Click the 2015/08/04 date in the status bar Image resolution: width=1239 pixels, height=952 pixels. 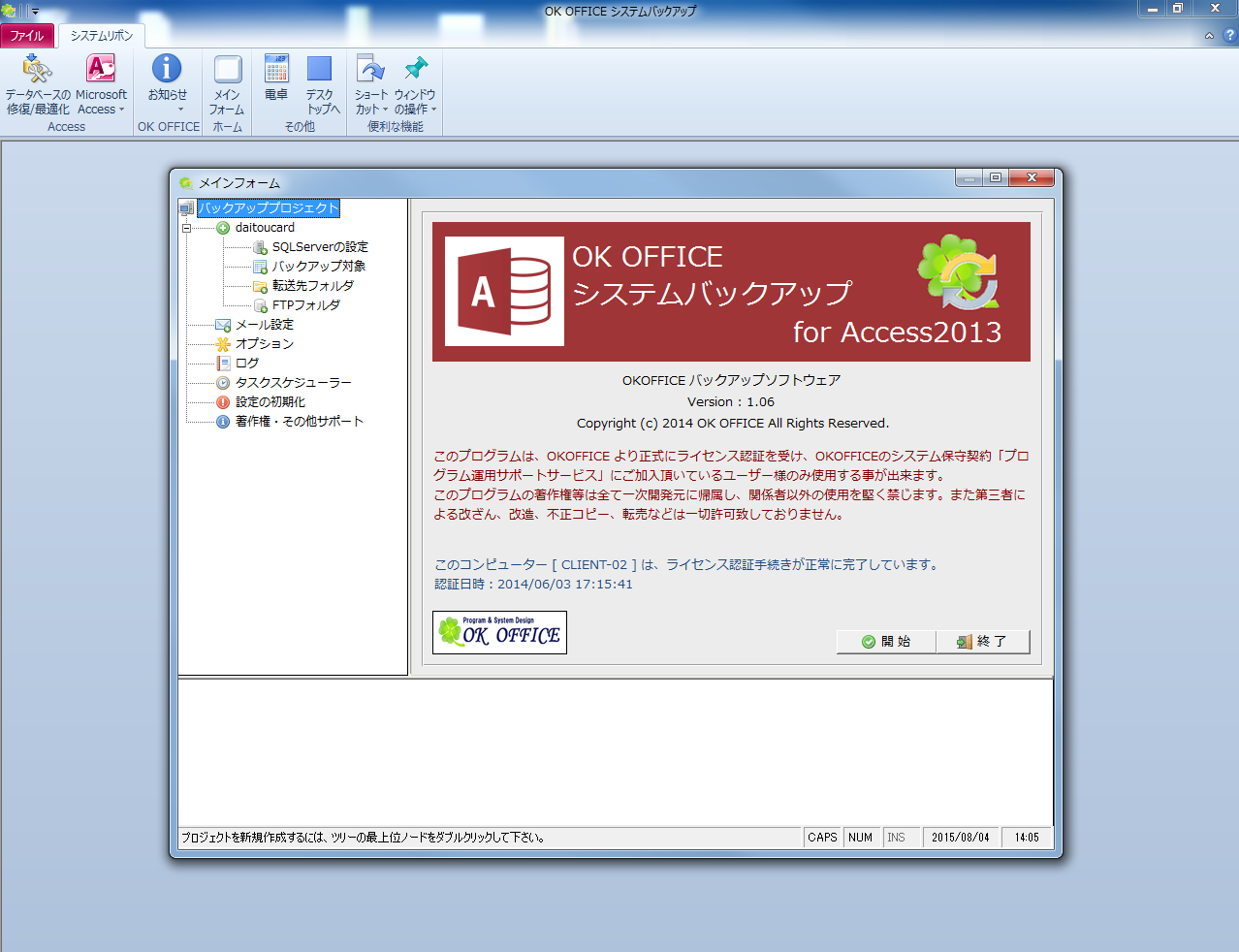point(960,838)
